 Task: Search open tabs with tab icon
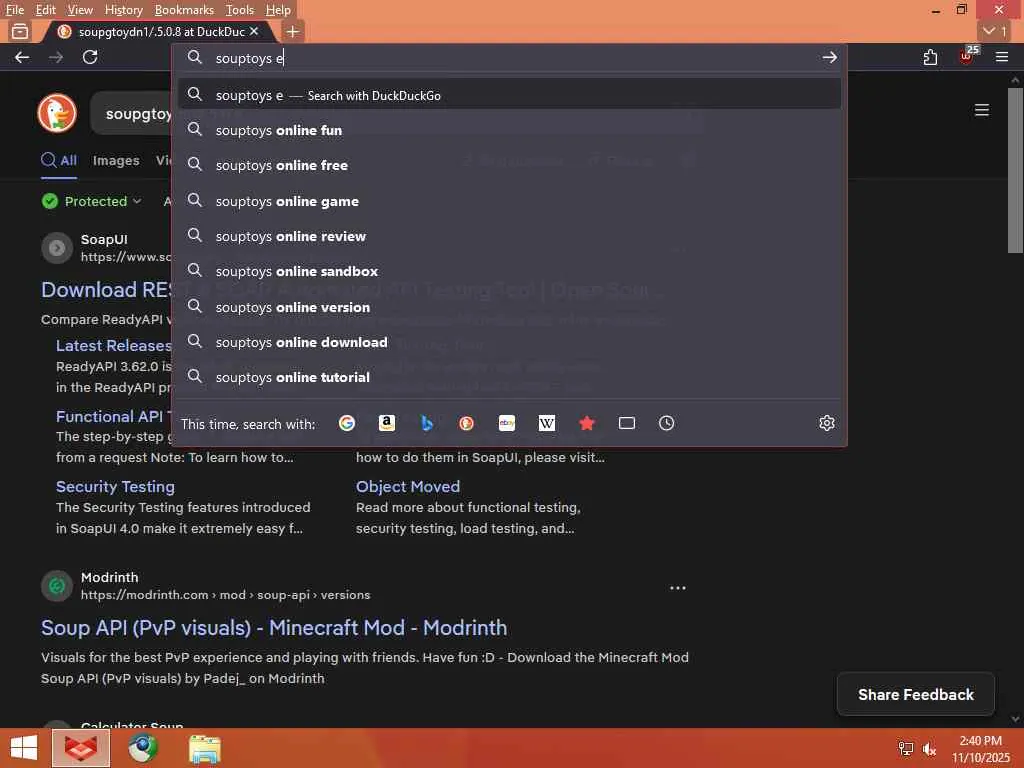pos(627,423)
